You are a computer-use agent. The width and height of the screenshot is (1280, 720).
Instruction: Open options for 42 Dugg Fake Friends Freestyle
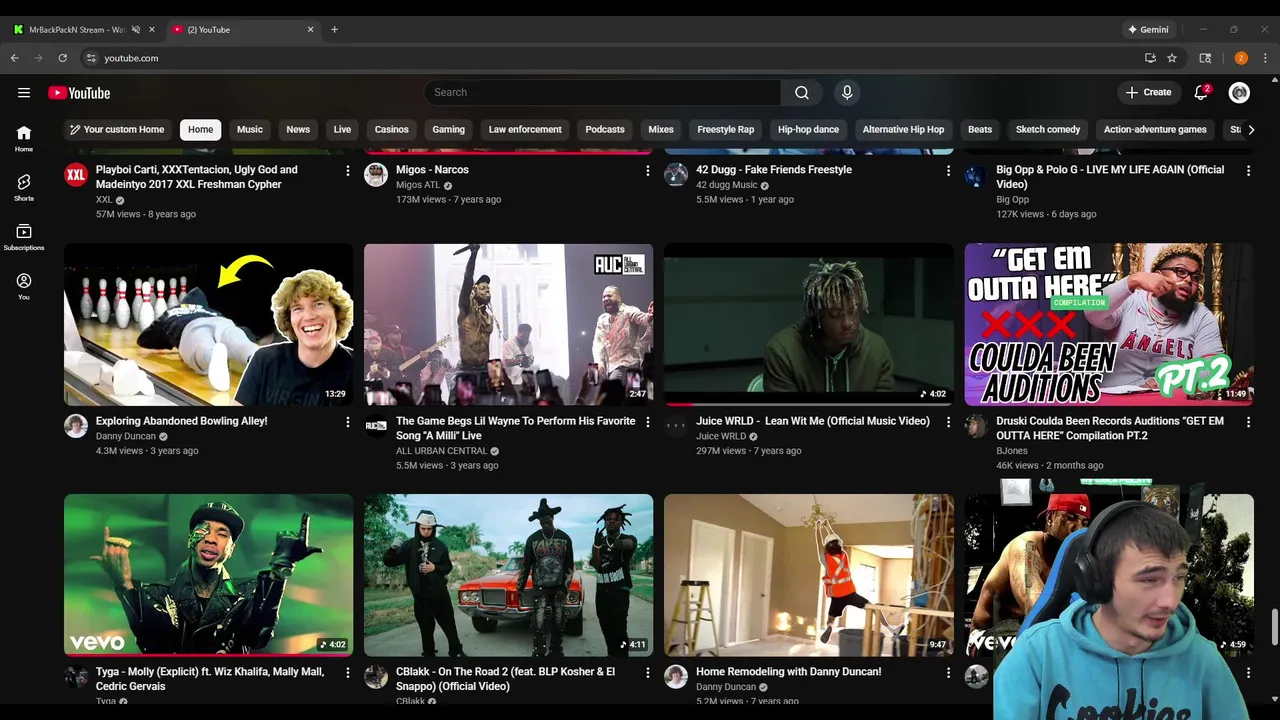pyautogui.click(x=948, y=171)
